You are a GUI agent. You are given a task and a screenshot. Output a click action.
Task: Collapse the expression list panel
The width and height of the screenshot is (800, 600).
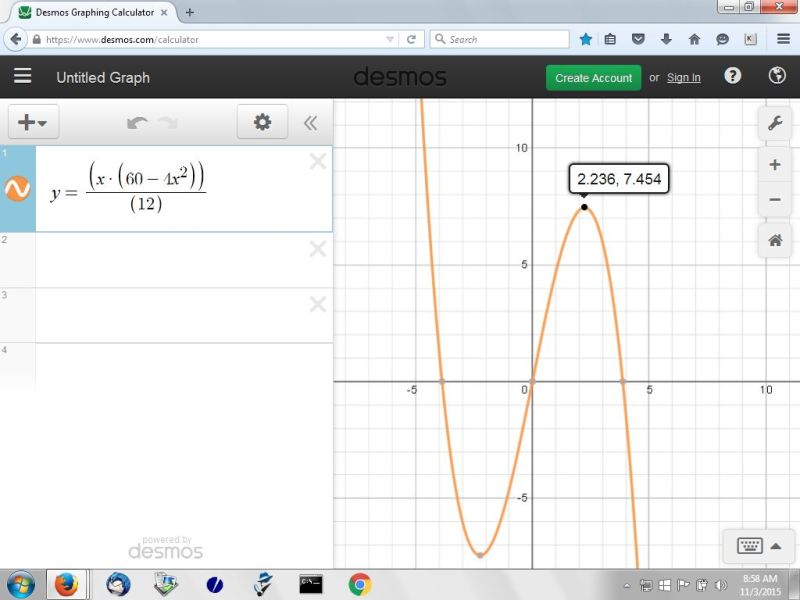click(310, 122)
